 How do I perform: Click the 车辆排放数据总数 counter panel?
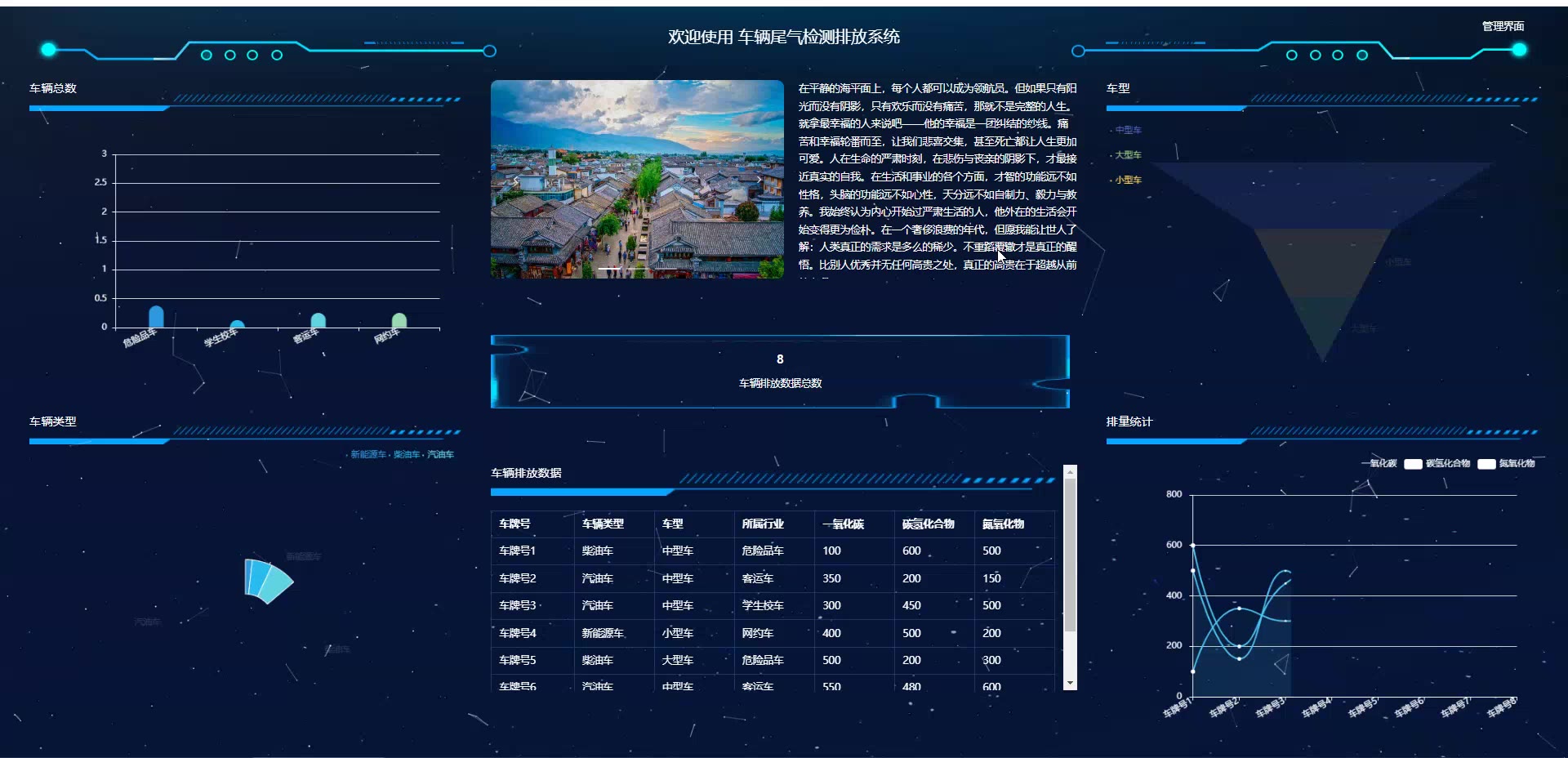pyautogui.click(x=780, y=372)
